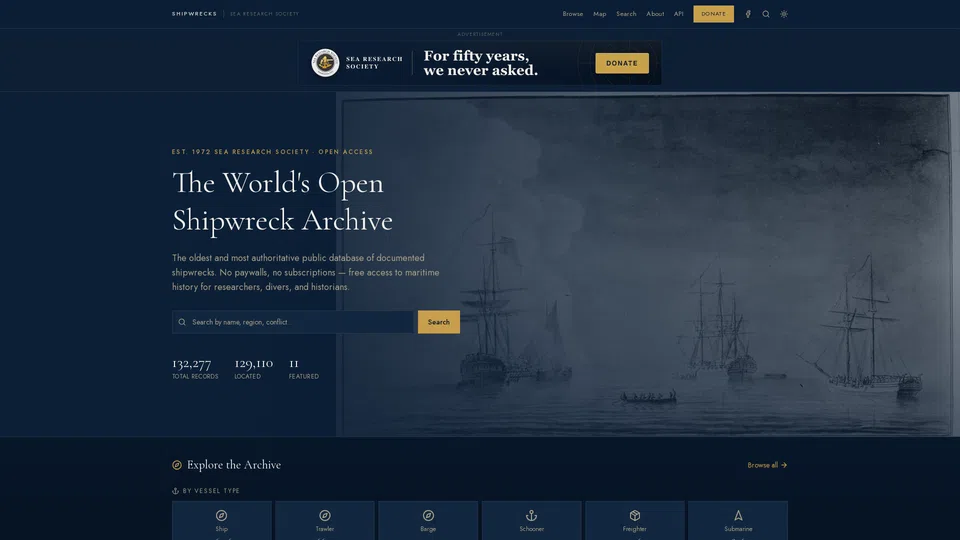Toggle the light/dark theme sun icon
Screen dimensions: 960x540
[784, 14]
